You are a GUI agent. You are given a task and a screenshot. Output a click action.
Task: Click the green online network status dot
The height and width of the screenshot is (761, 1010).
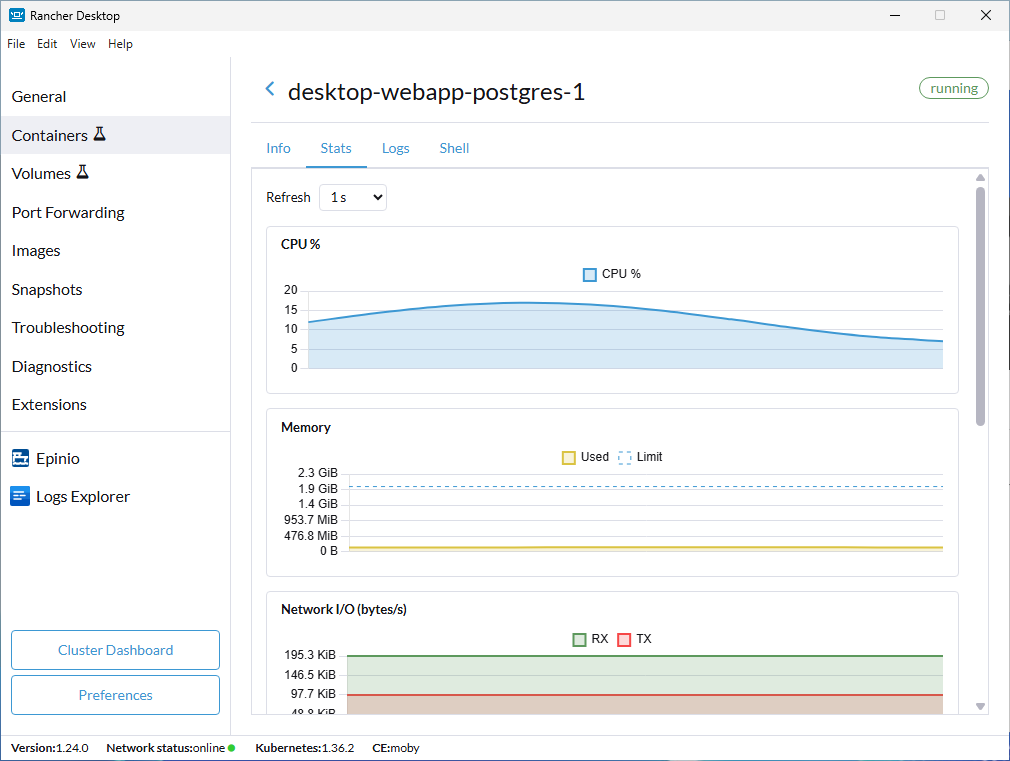pyautogui.click(x=231, y=748)
